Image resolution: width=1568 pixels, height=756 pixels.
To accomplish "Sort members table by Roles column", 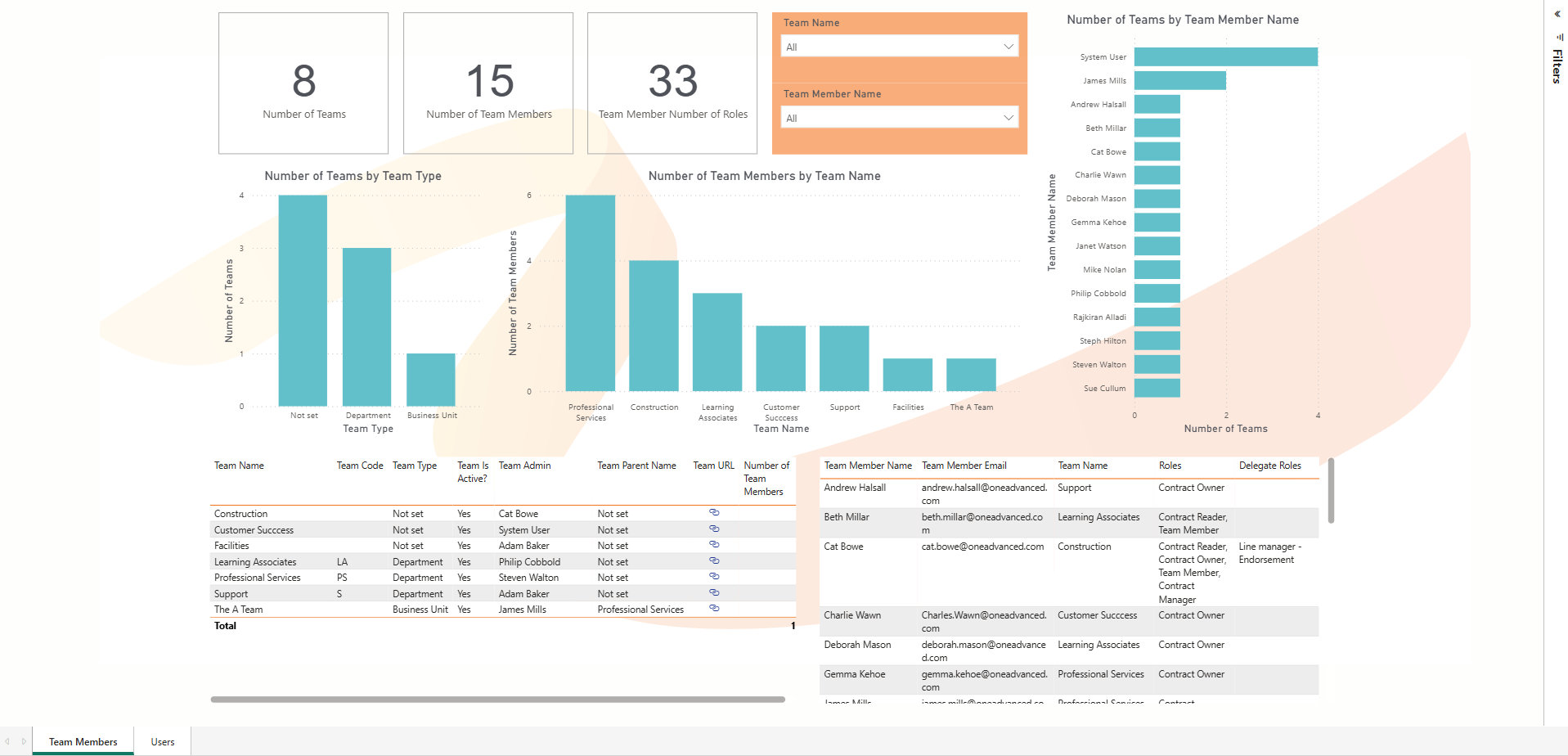I will point(1170,466).
